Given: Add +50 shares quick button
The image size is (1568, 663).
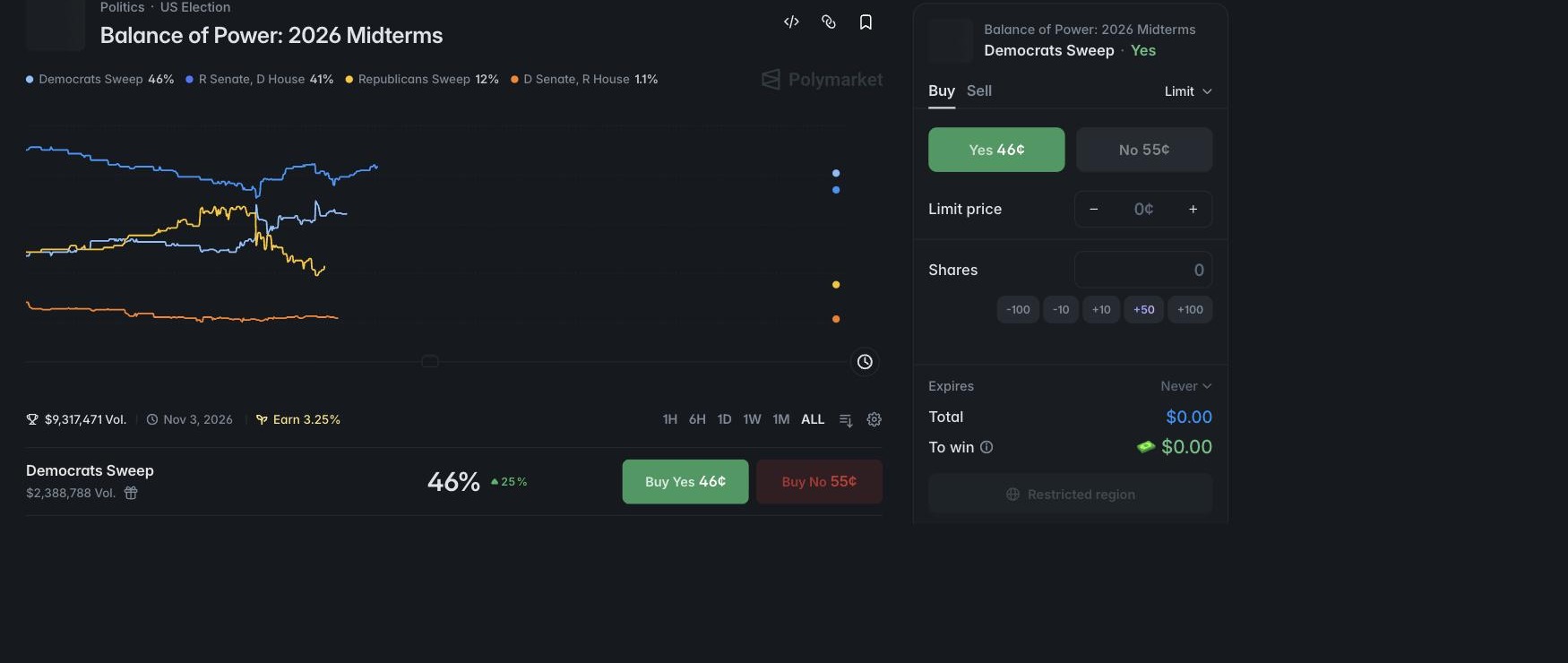Looking at the screenshot, I should pyautogui.click(x=1143, y=309).
